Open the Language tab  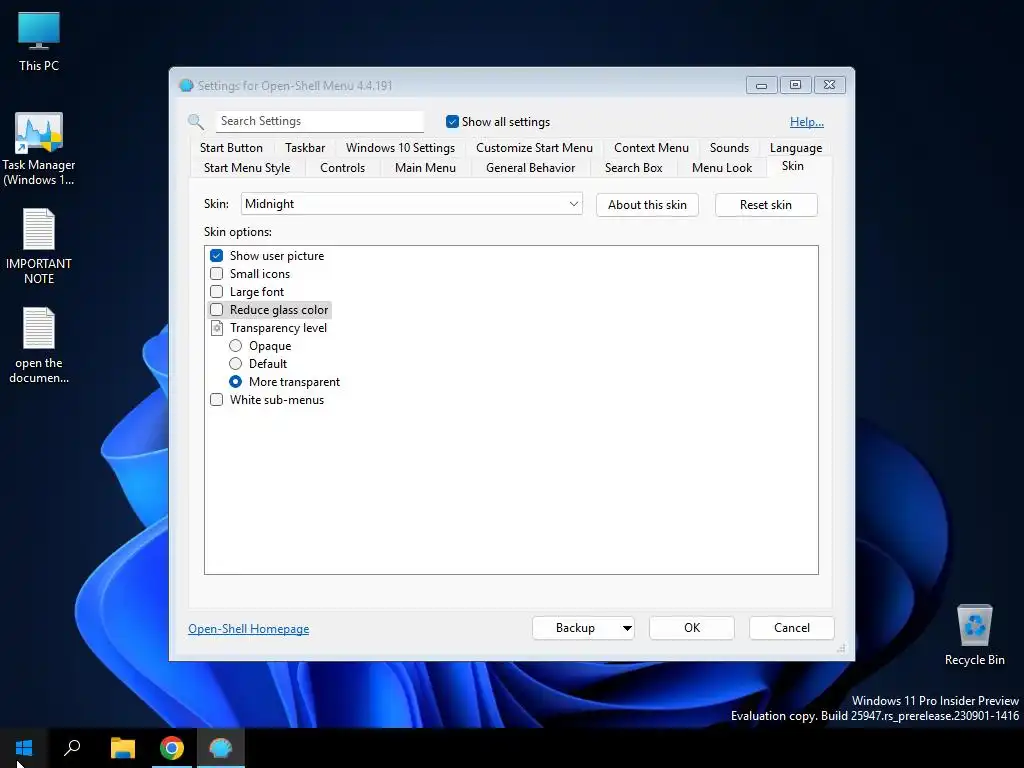point(795,148)
